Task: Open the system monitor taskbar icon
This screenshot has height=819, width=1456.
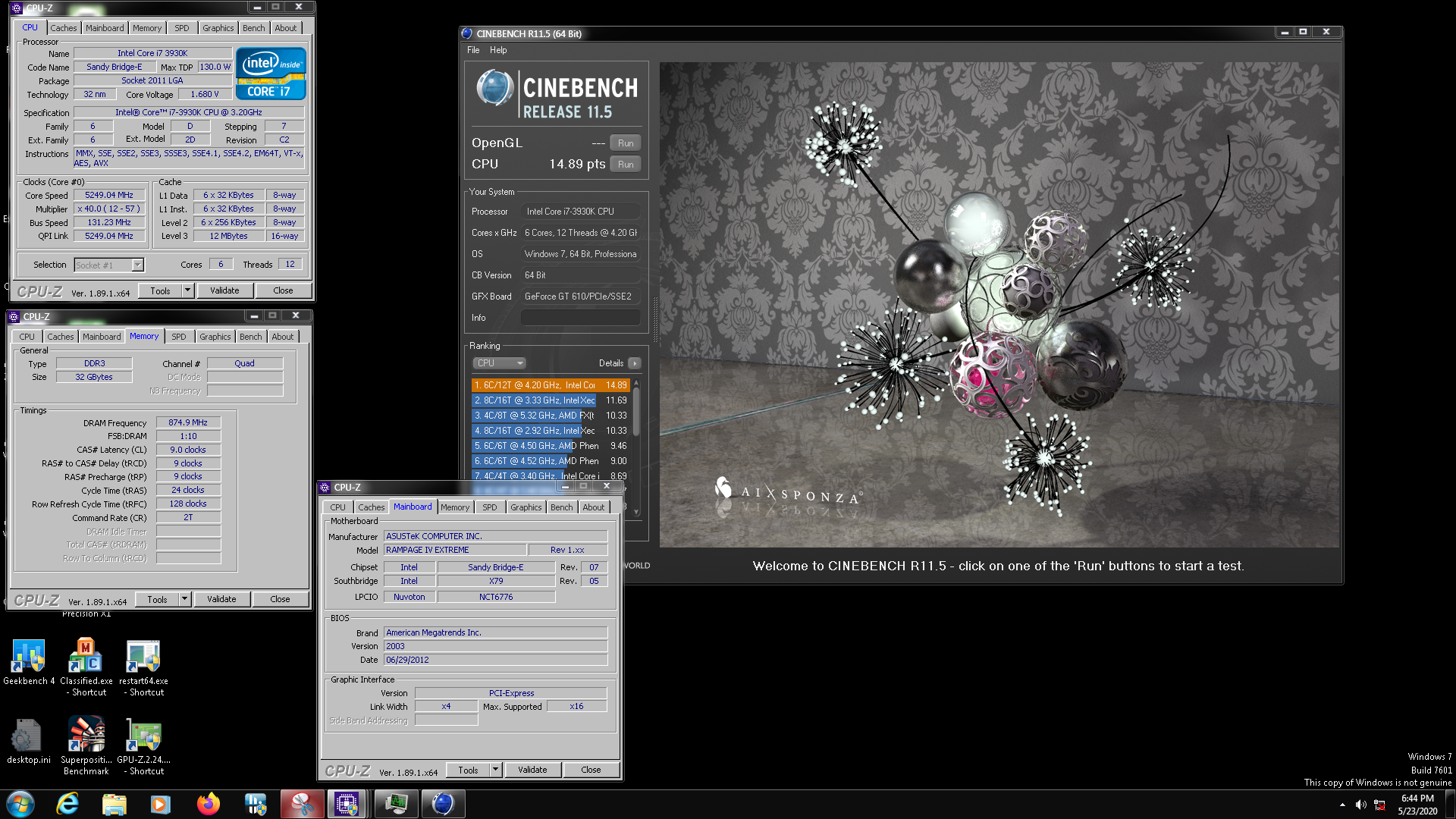Action: [x=396, y=804]
